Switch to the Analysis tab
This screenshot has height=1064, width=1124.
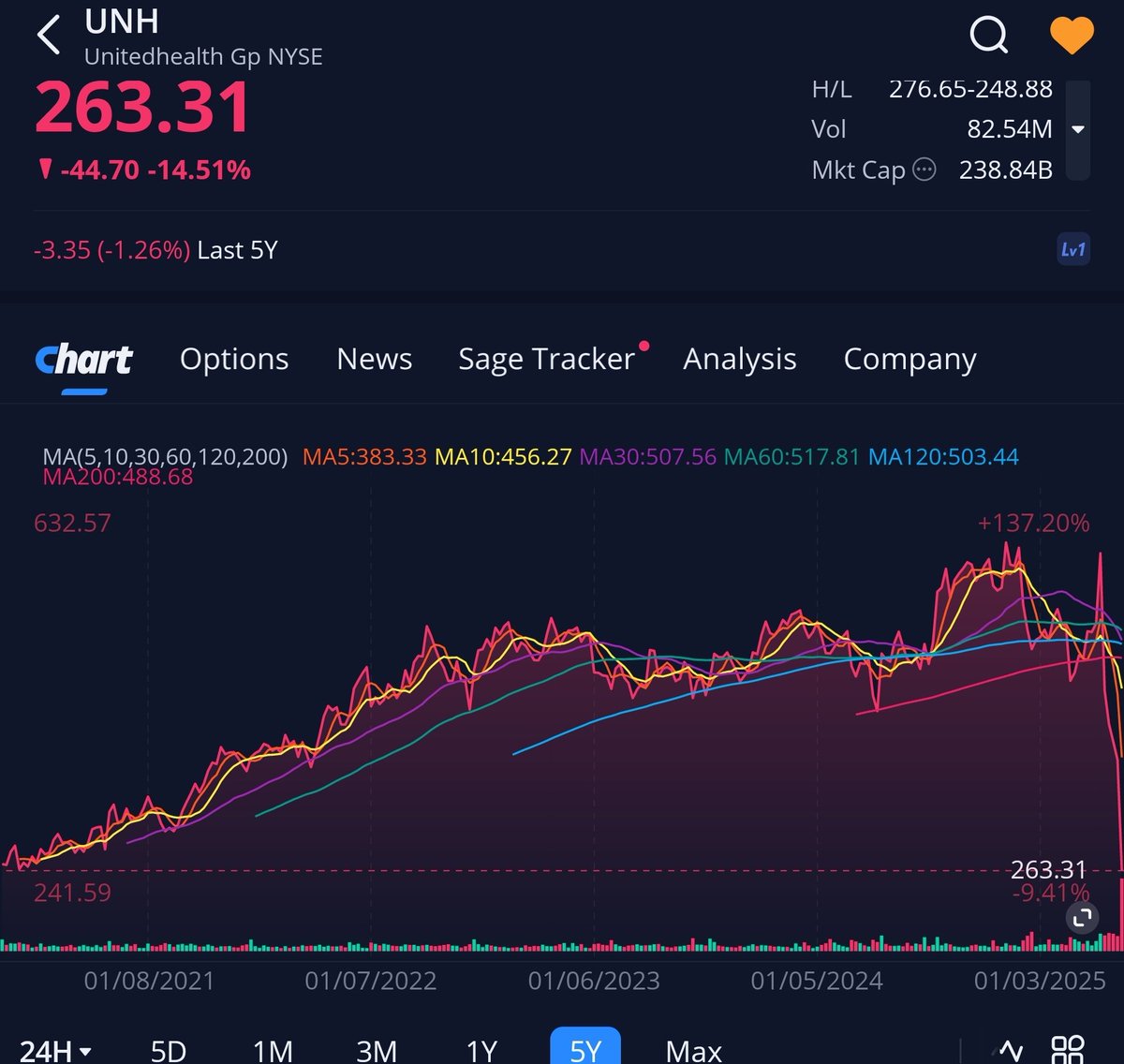click(x=740, y=359)
